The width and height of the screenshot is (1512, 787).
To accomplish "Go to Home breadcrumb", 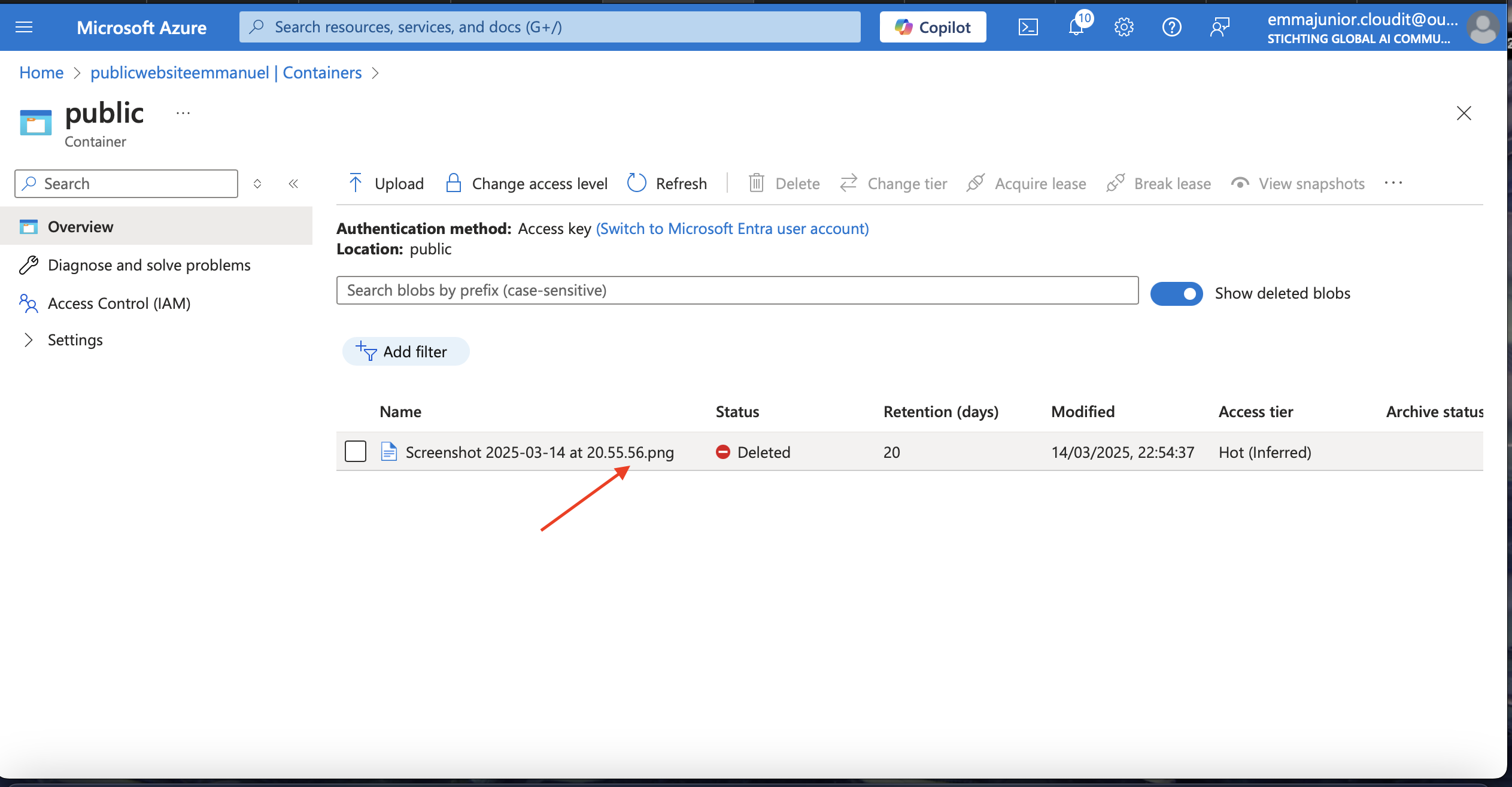I will coord(41,72).
